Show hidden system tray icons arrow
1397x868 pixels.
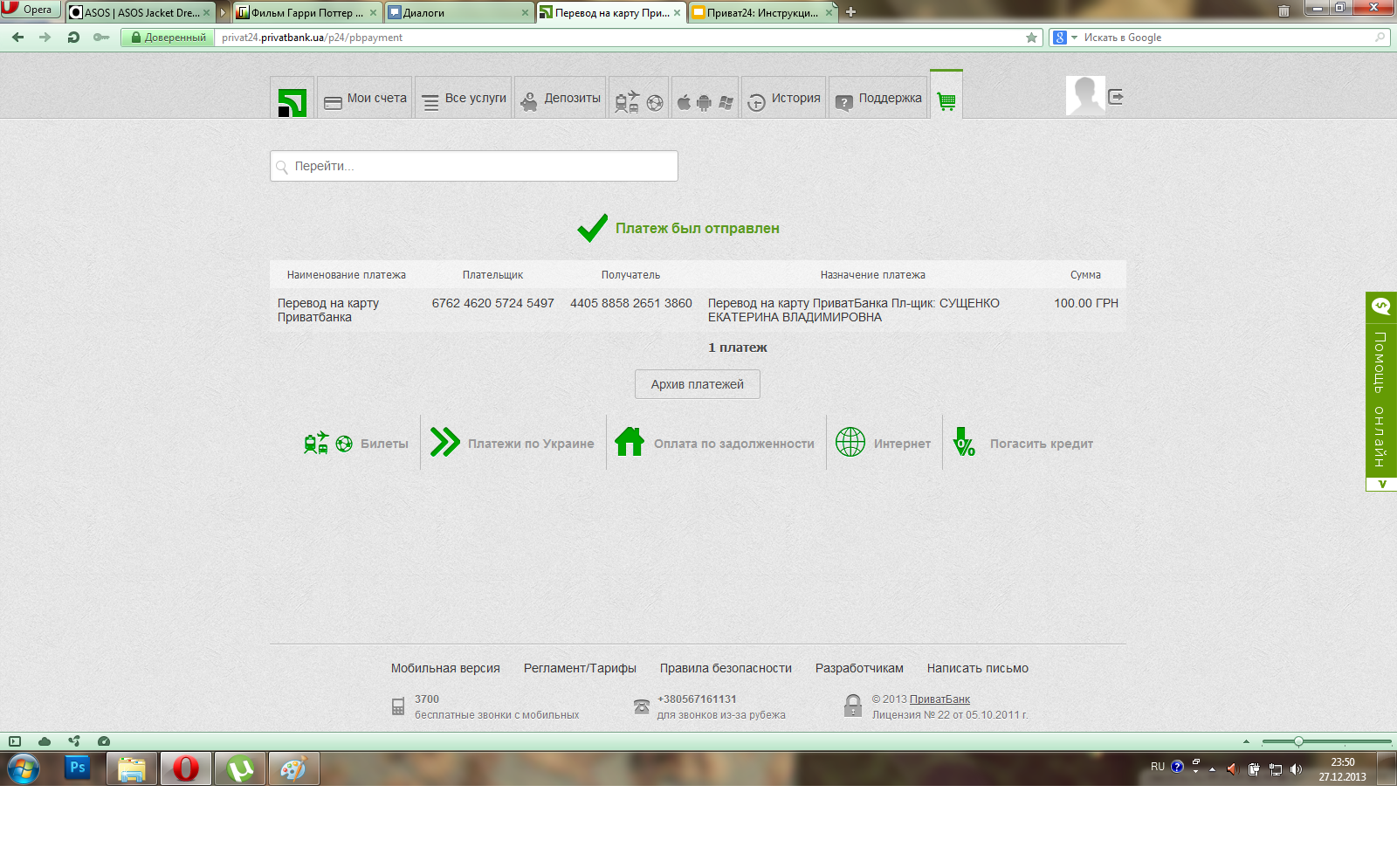coord(1212,769)
